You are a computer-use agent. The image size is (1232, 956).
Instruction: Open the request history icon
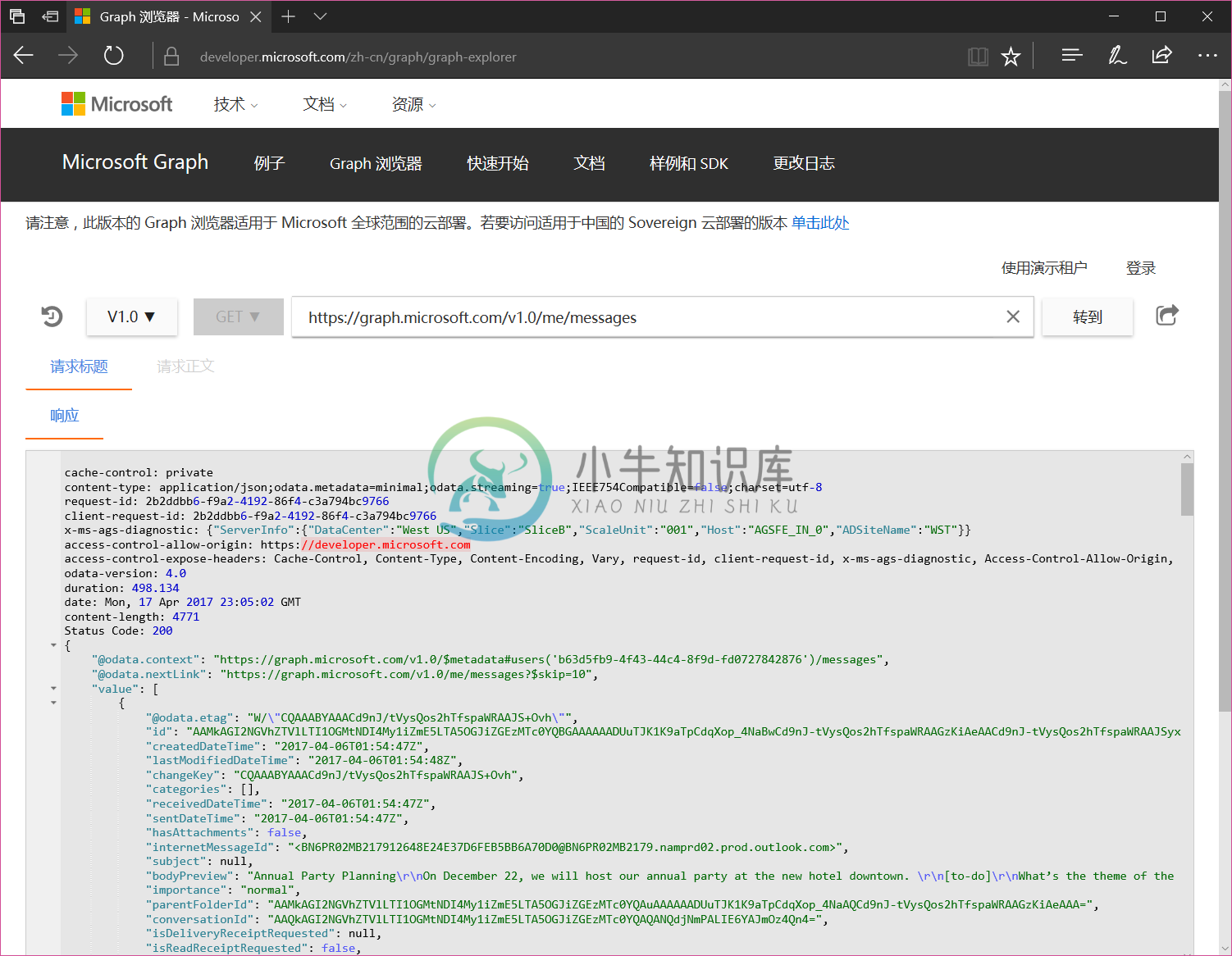pyautogui.click(x=52, y=316)
